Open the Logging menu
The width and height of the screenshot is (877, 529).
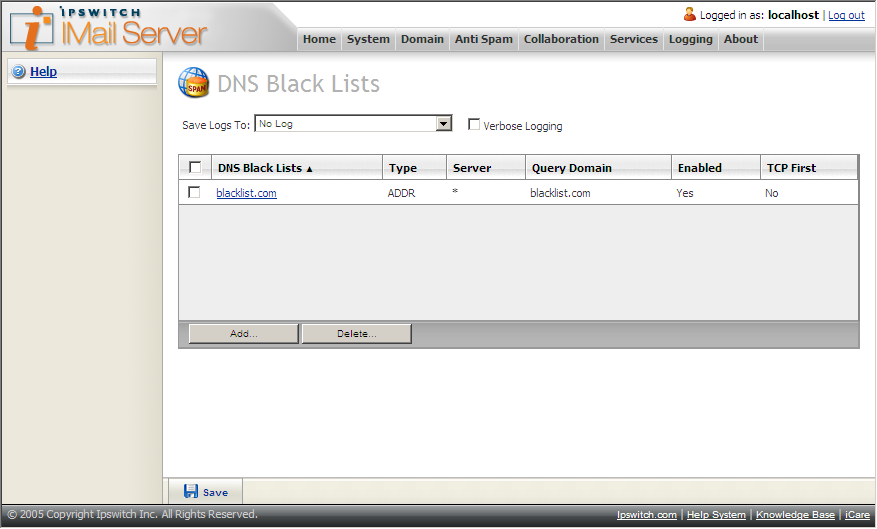[x=691, y=39]
